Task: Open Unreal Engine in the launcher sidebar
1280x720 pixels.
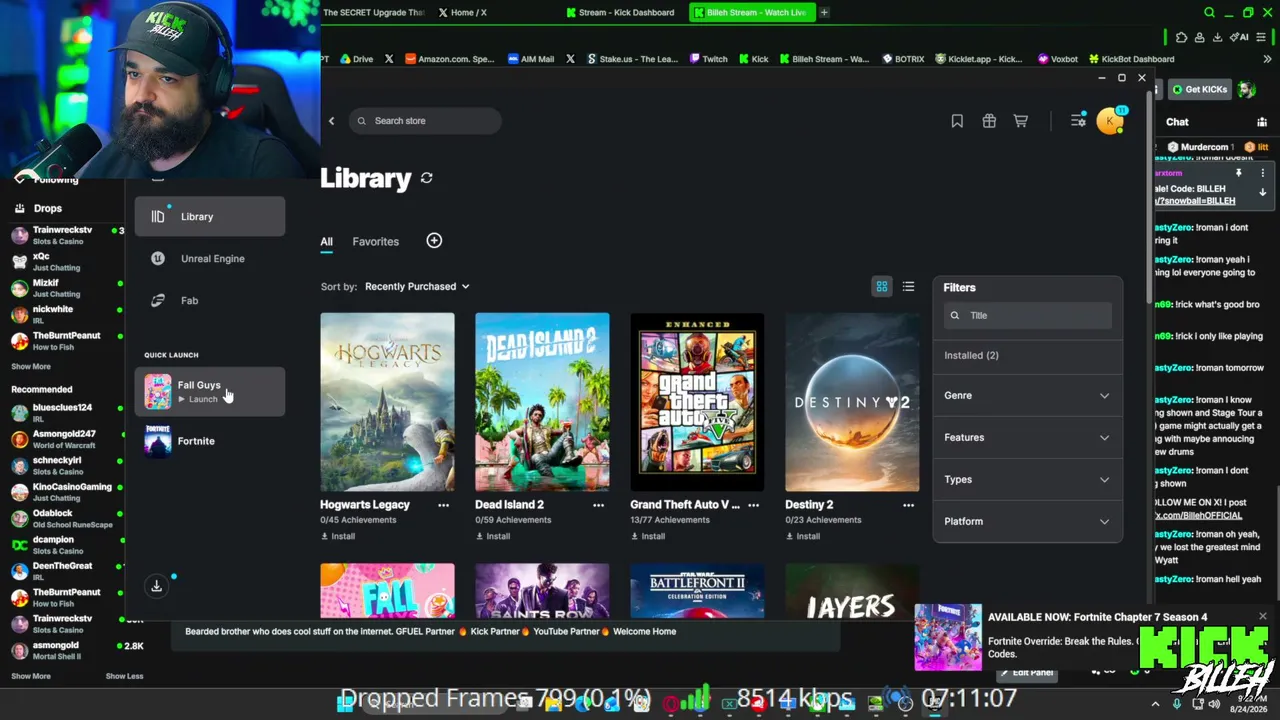Action: pos(210,259)
